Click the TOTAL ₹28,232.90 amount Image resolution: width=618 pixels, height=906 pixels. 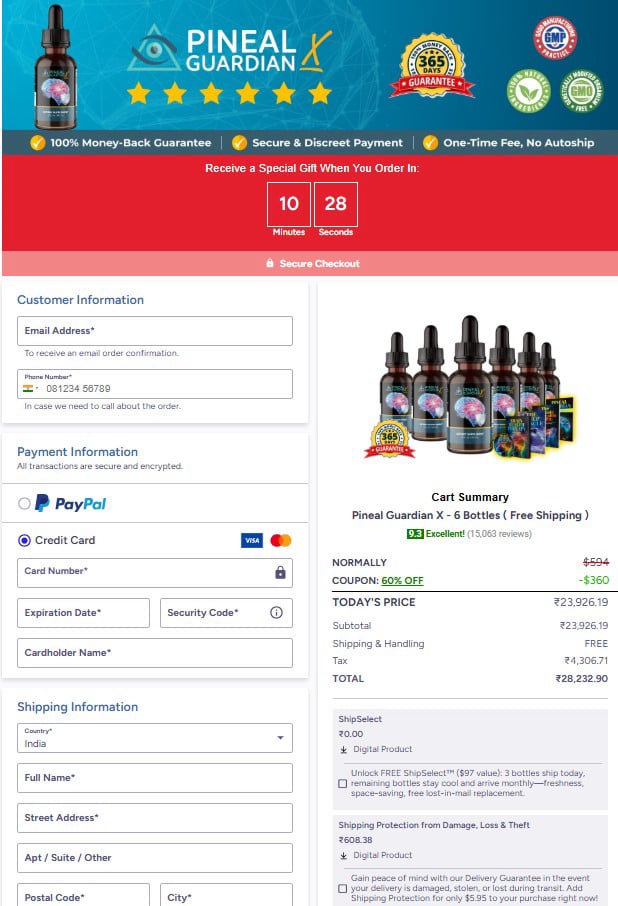click(582, 678)
